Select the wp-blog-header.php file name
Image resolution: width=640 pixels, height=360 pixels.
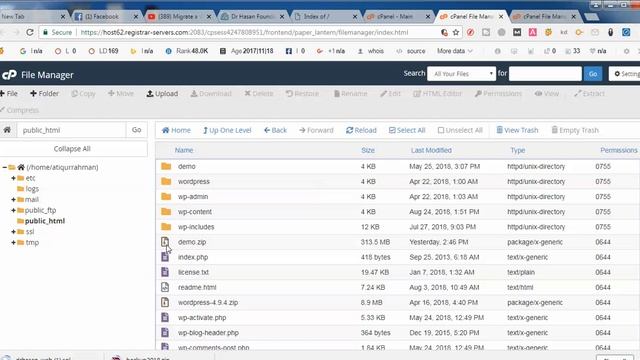point(208,333)
